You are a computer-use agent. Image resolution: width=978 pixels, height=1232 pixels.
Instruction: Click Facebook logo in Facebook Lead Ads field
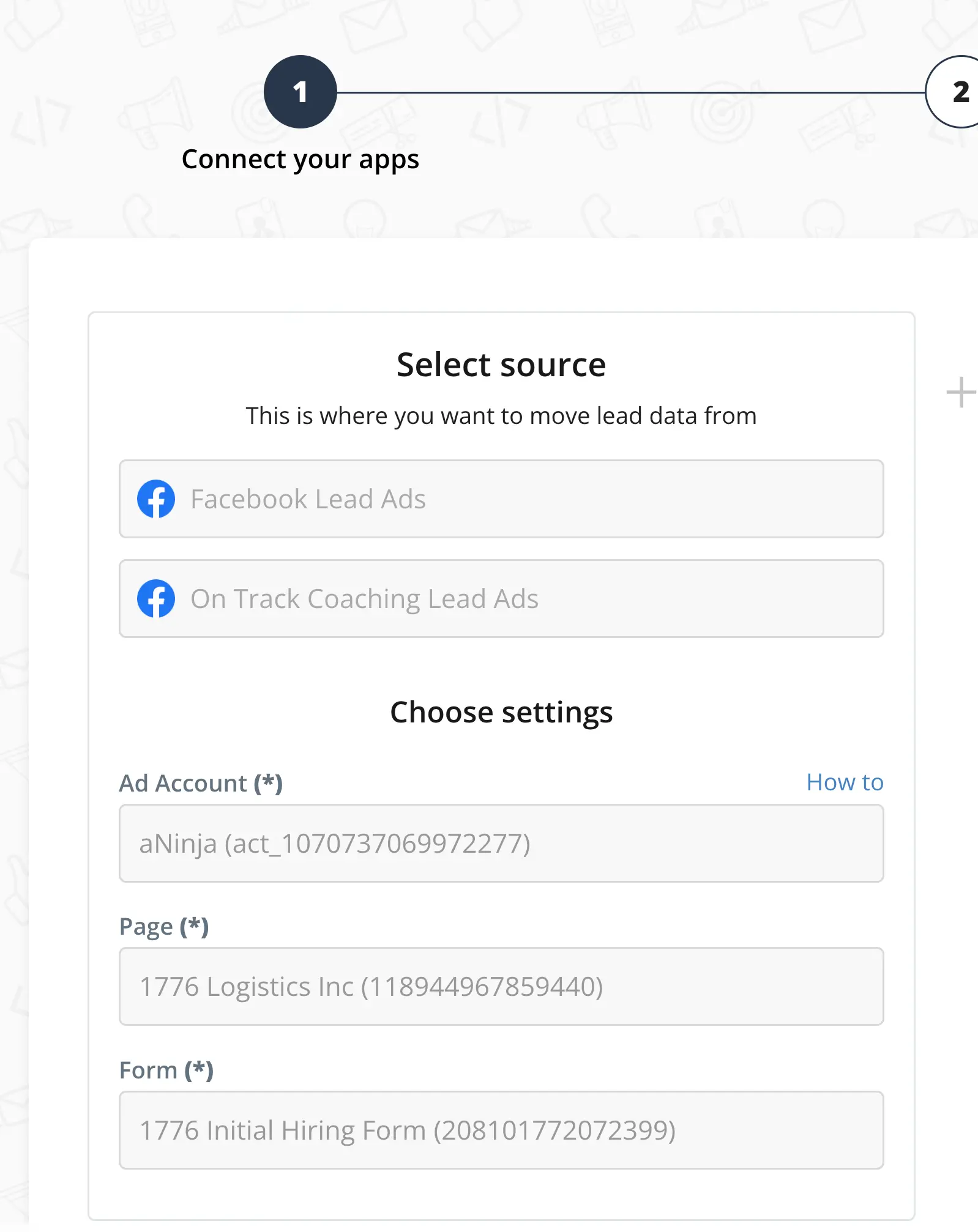pyautogui.click(x=156, y=499)
